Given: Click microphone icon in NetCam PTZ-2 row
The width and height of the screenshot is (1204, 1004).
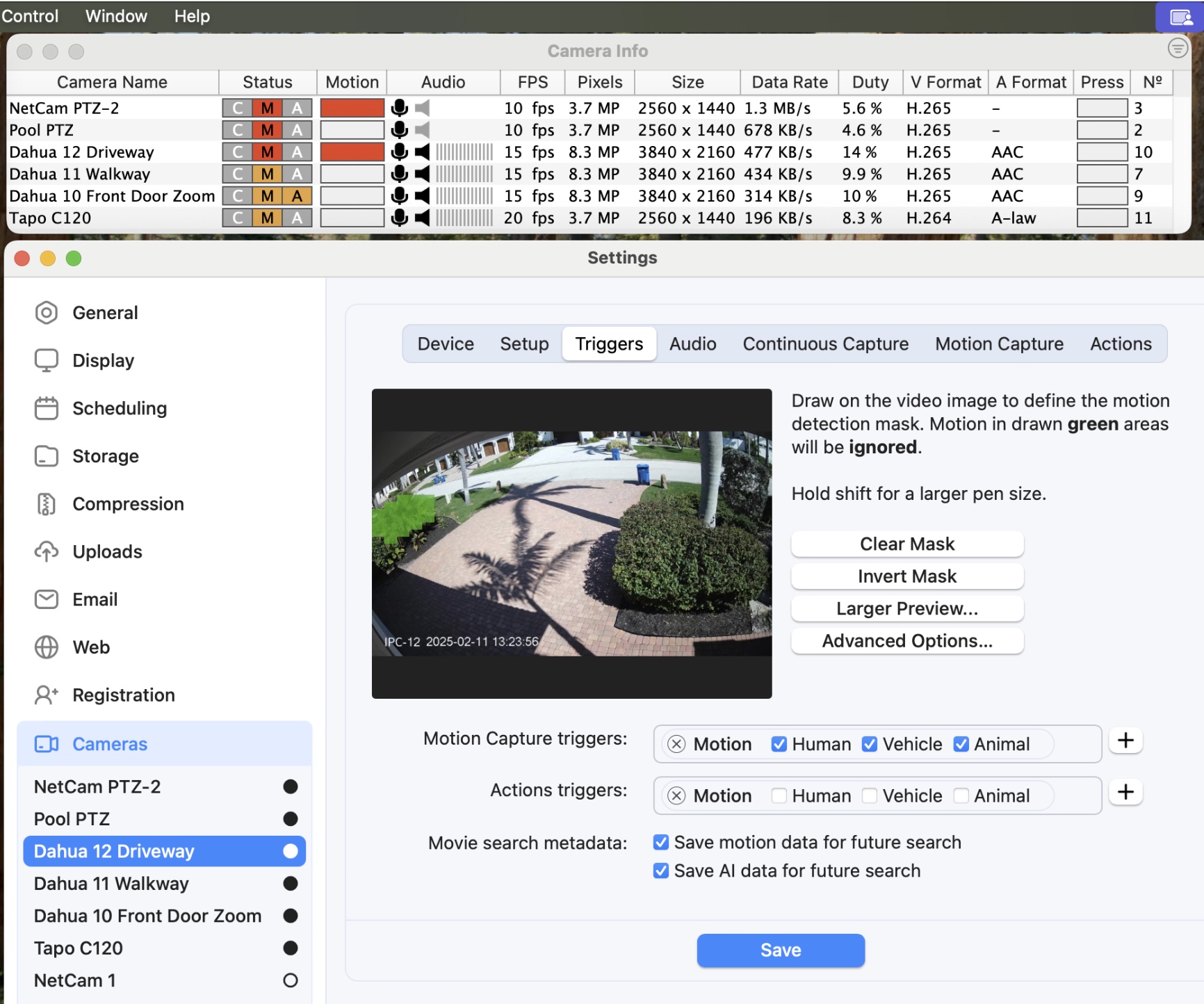Looking at the screenshot, I should 399,108.
